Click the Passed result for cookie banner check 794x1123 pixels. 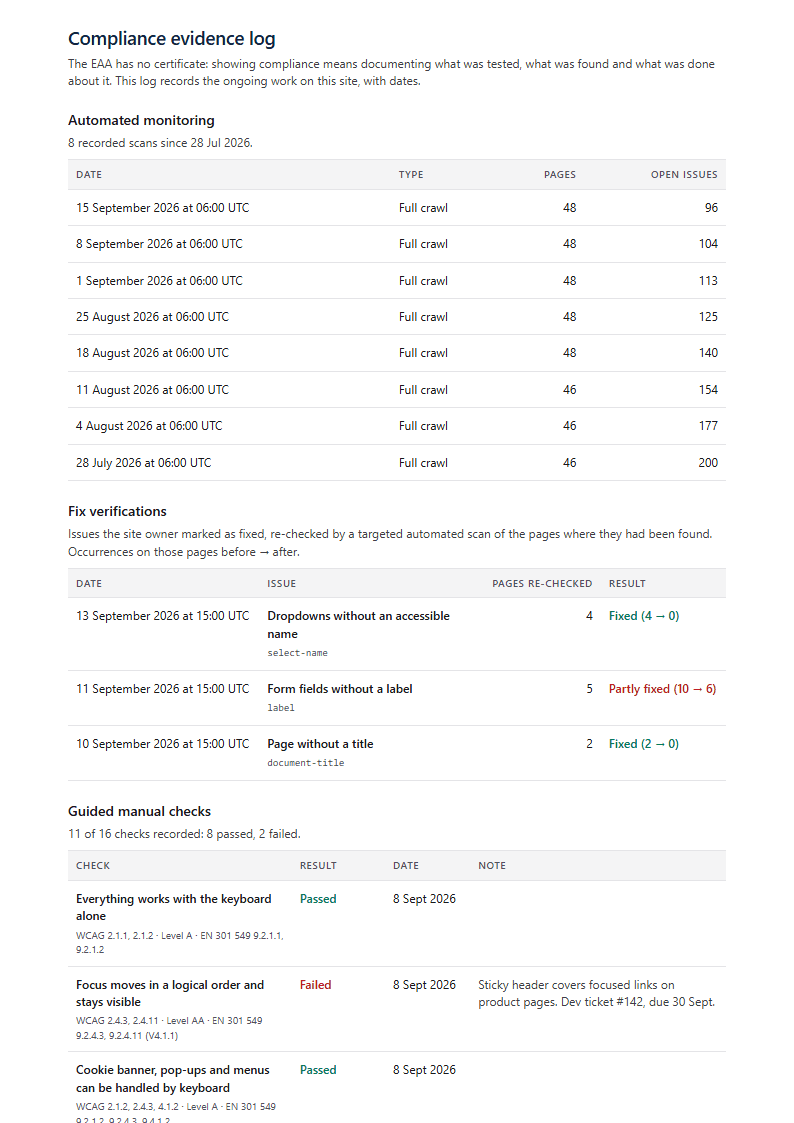(318, 1070)
